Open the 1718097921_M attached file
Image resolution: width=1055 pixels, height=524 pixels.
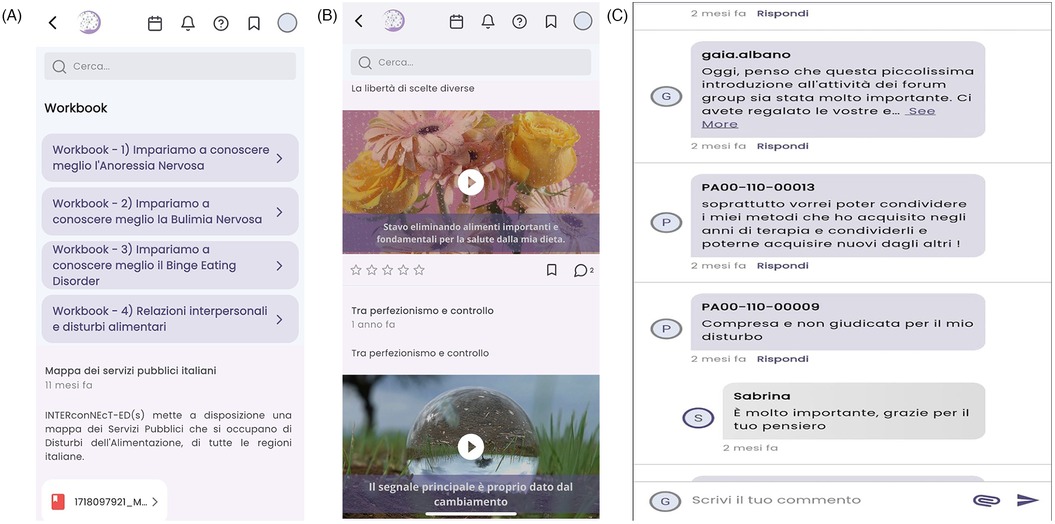[x=104, y=500]
